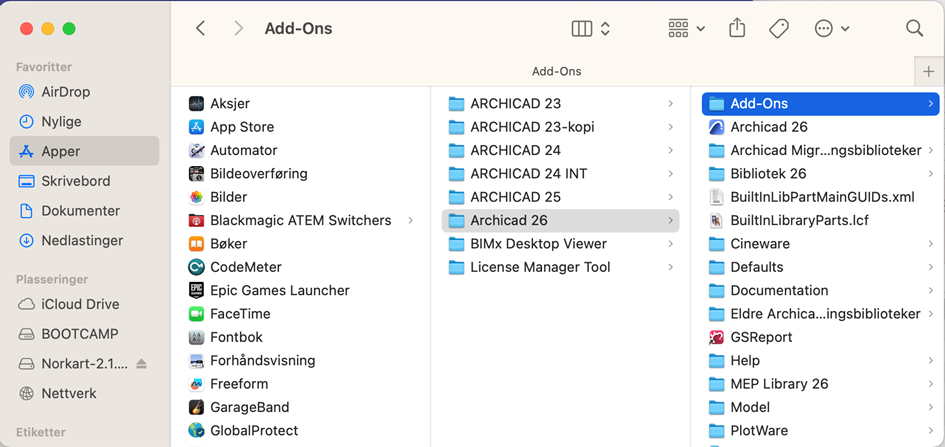Expand the BIMx Desktop Viewer folder

click(670, 244)
